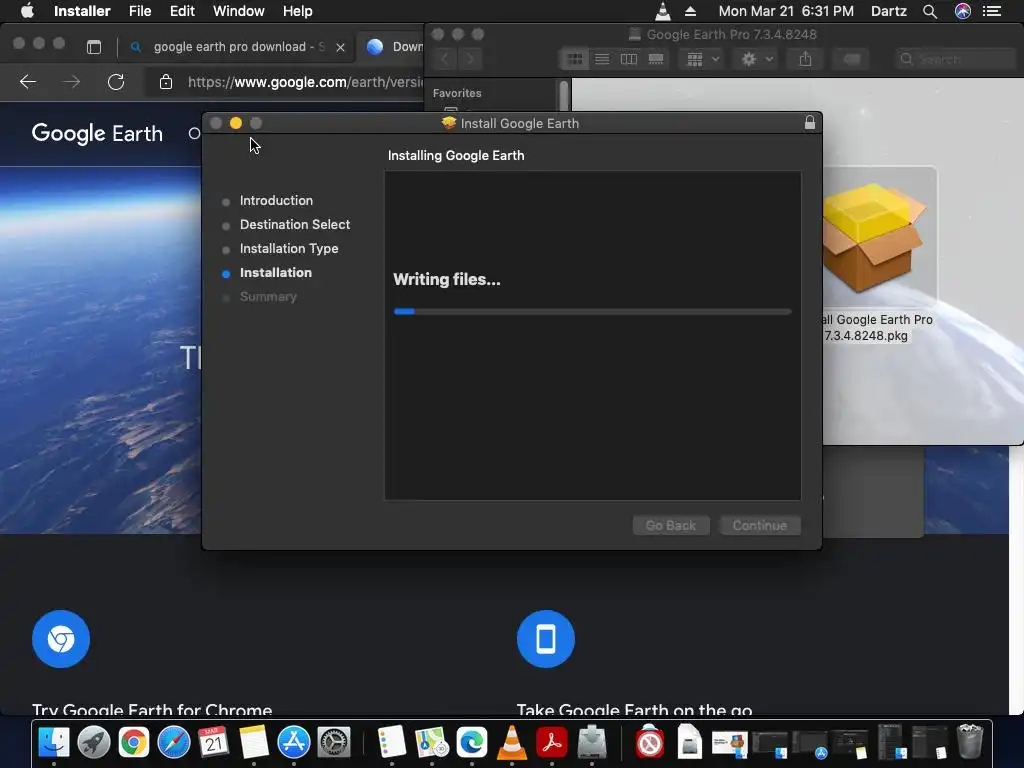Open Maps from the dock

click(432, 743)
